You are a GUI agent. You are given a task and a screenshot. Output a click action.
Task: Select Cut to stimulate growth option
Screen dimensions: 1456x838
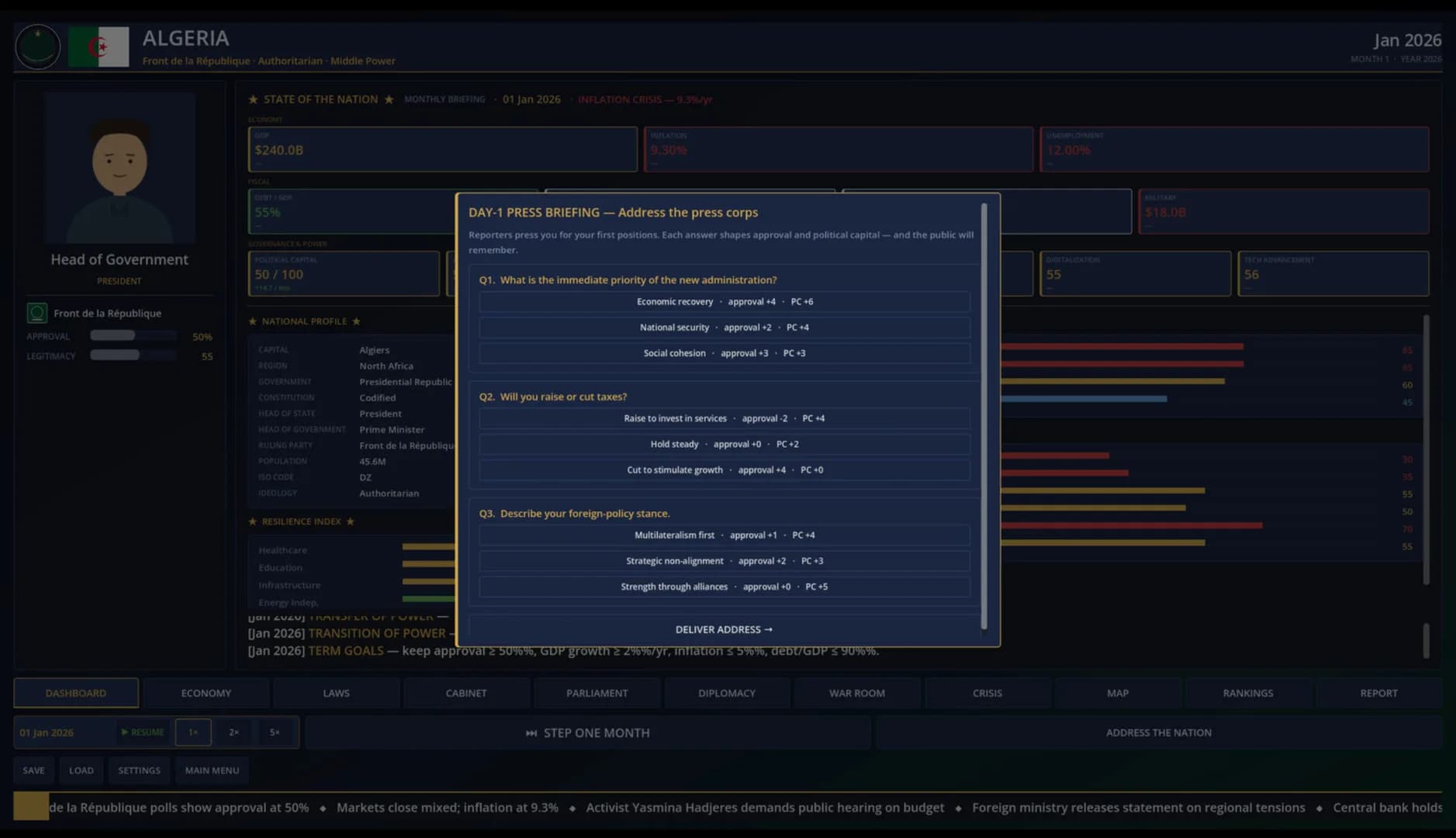click(x=725, y=470)
